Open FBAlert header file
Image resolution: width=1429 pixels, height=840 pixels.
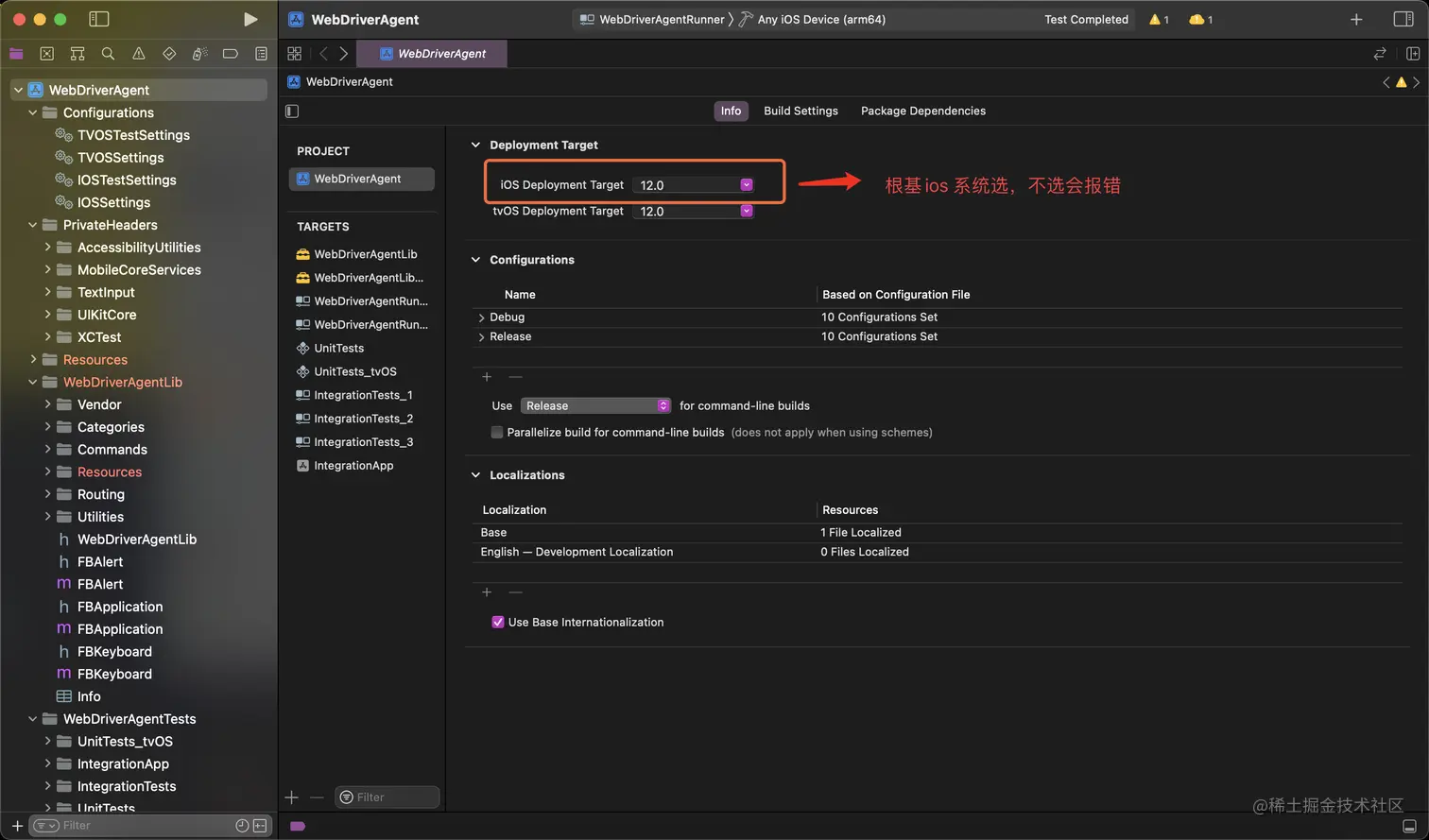pyautogui.click(x=99, y=561)
